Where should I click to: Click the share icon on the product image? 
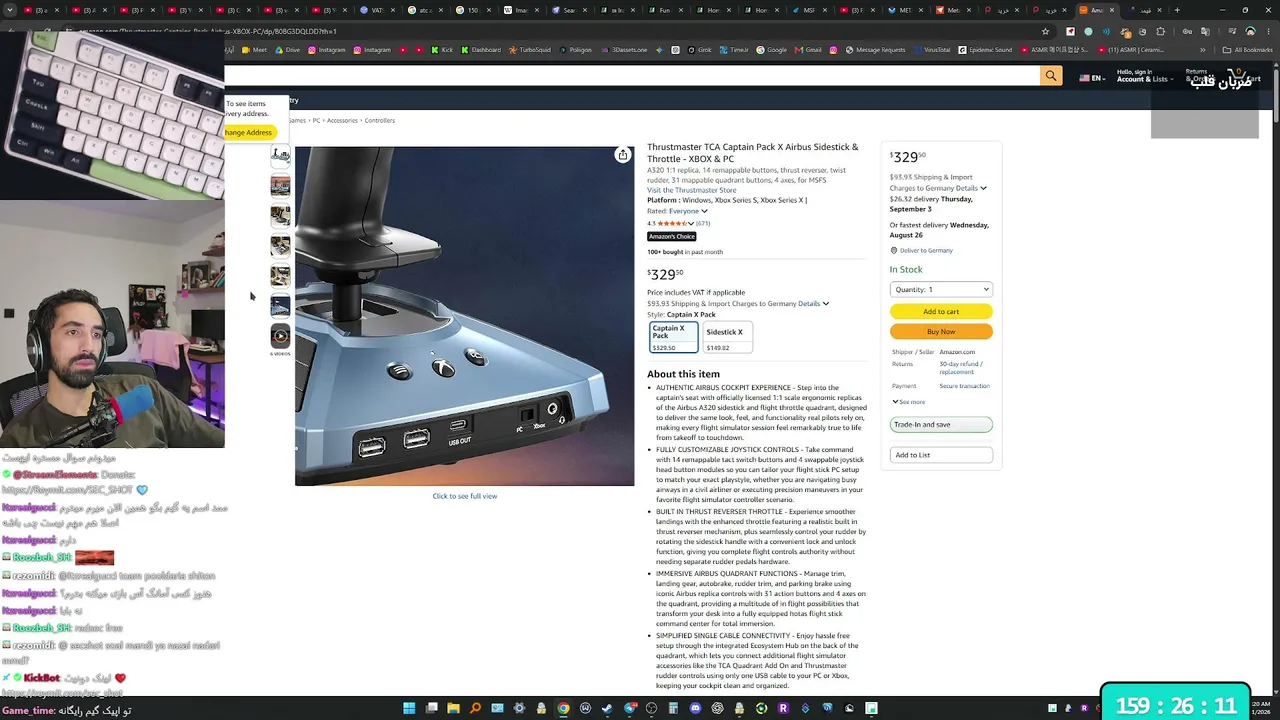(x=622, y=155)
